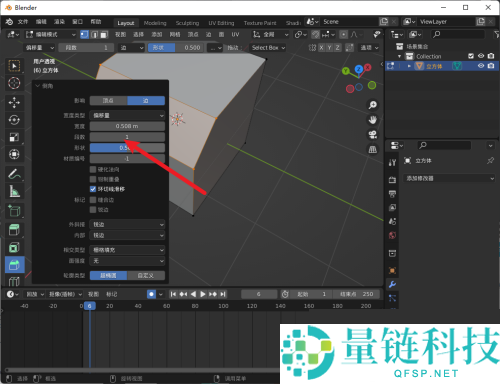This screenshot has height=384, width=500.
Task: Open 添加修改器 dropdown
Action: pos(449,178)
